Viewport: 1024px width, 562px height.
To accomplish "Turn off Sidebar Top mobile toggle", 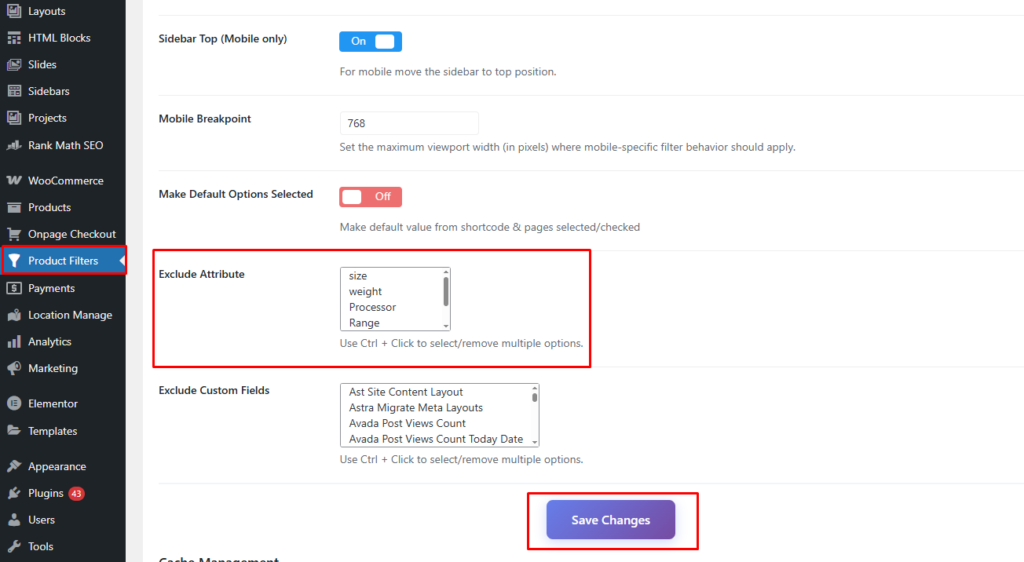I will coord(370,41).
